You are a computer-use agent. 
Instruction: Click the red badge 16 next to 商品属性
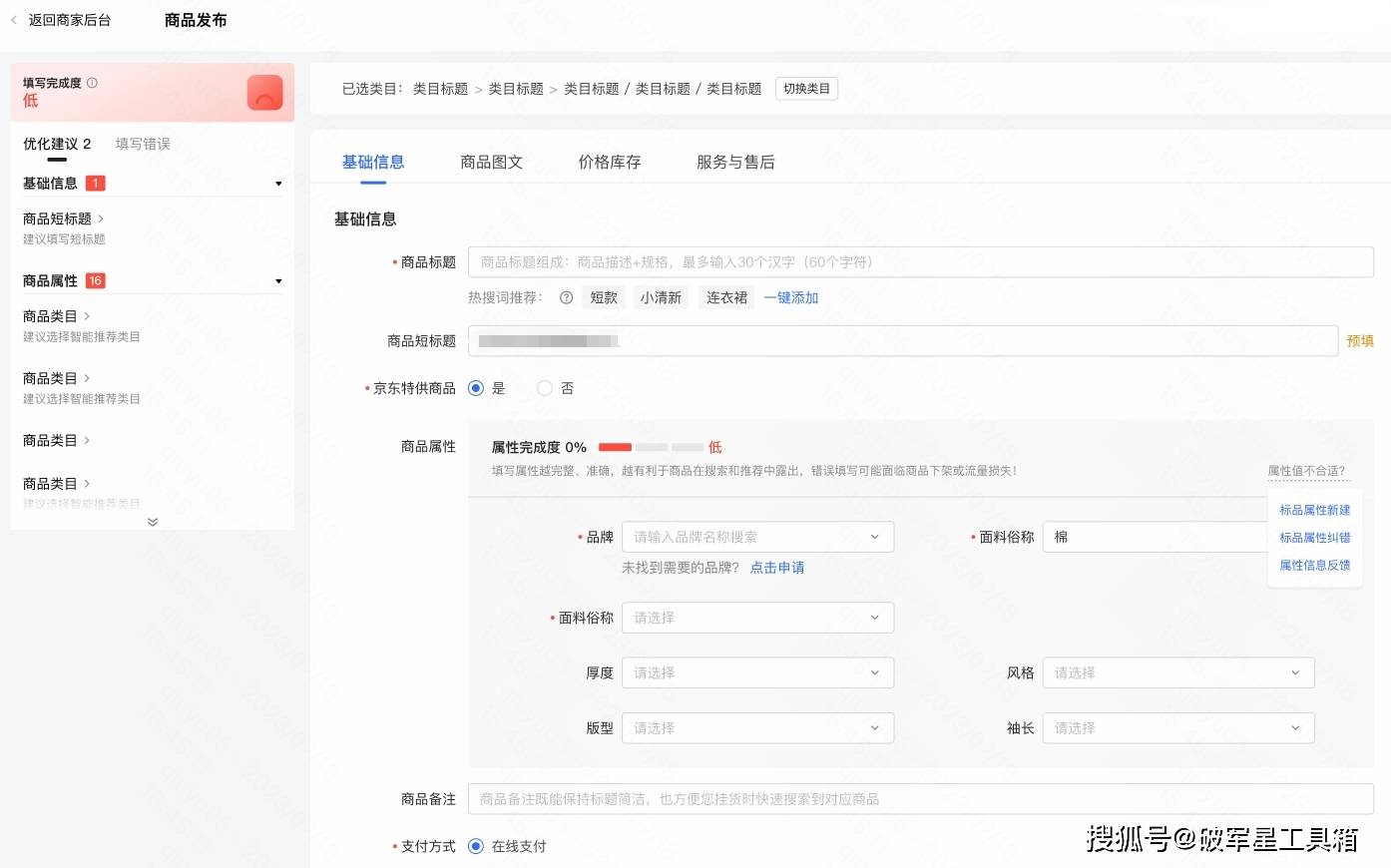click(x=96, y=281)
